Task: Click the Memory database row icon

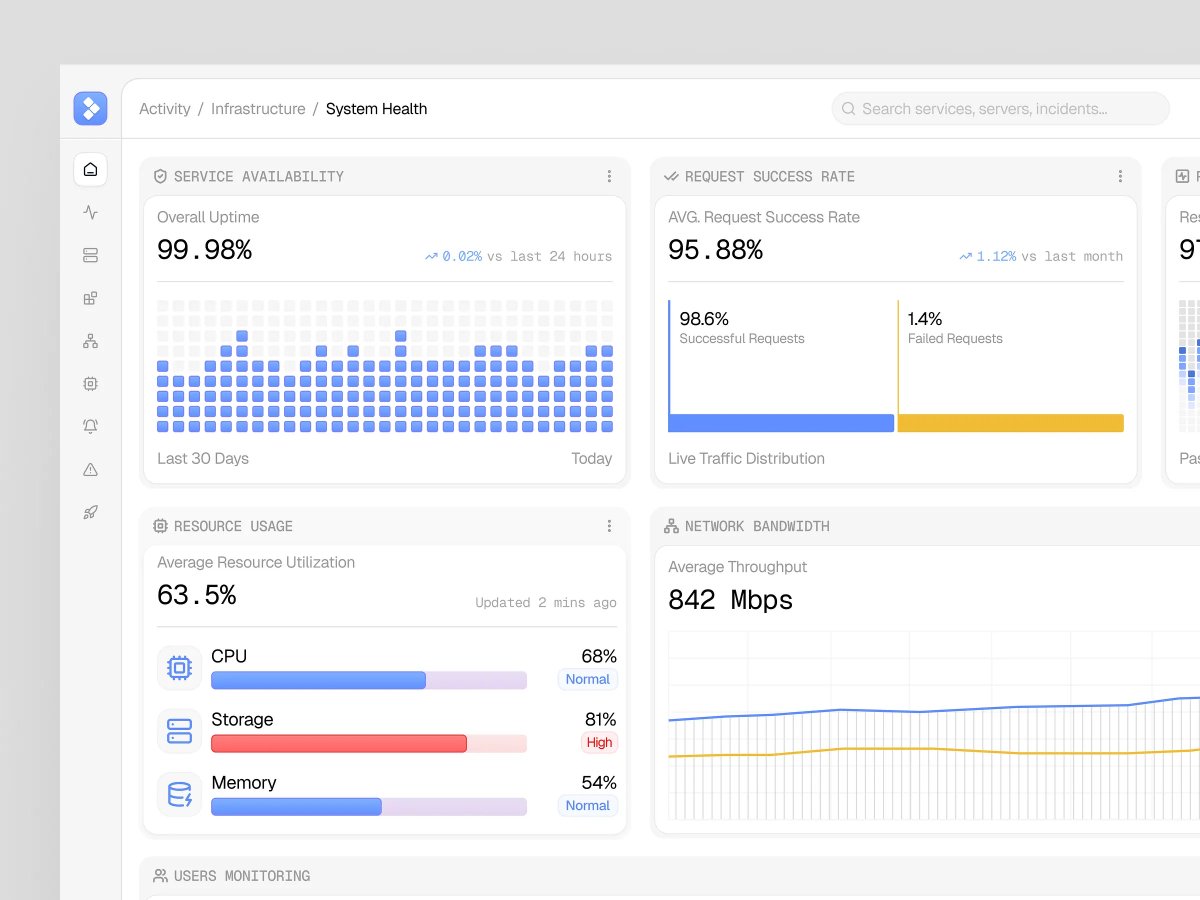Action: 179,794
